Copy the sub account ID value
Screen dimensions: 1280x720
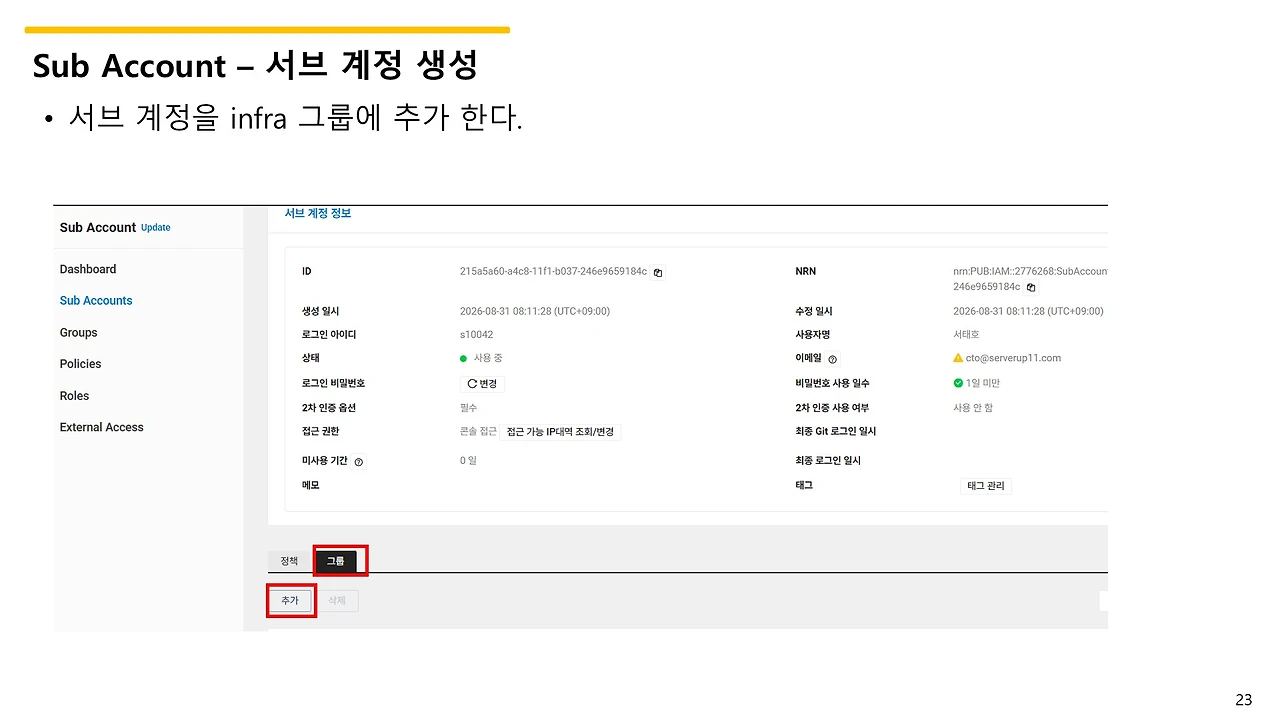click(x=658, y=272)
